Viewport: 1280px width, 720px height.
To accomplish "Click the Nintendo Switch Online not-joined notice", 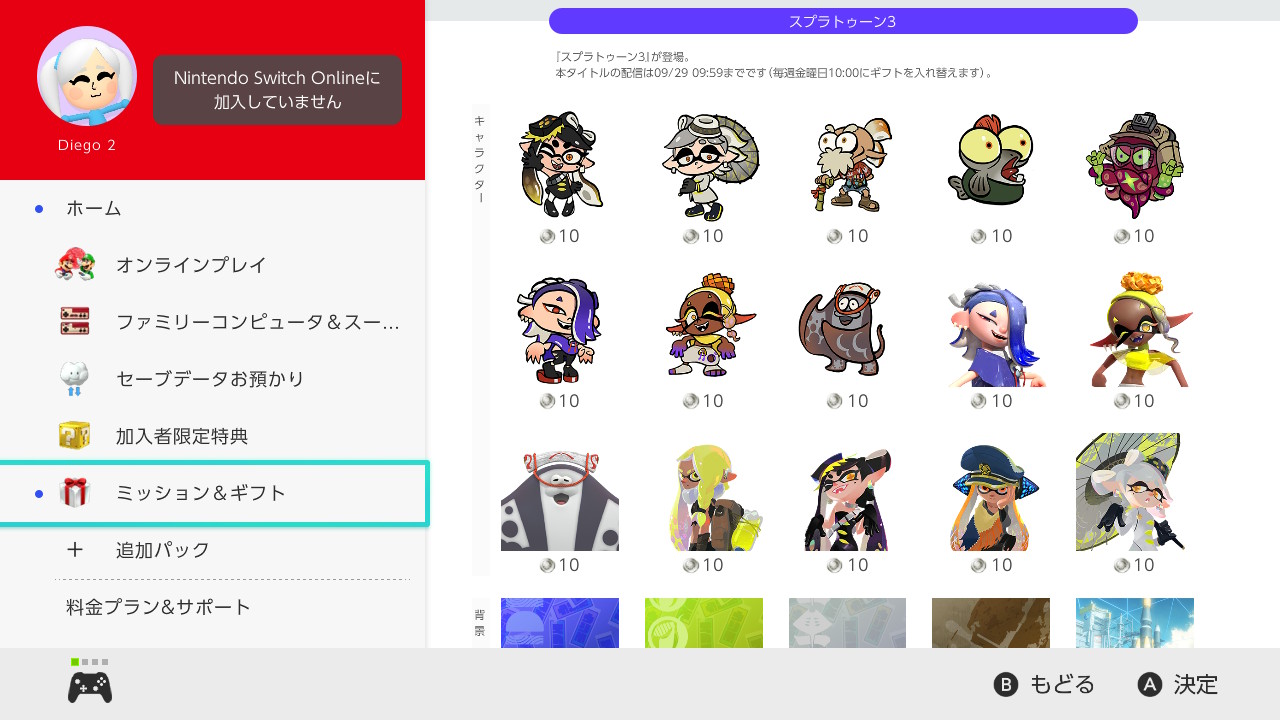I will (x=277, y=90).
